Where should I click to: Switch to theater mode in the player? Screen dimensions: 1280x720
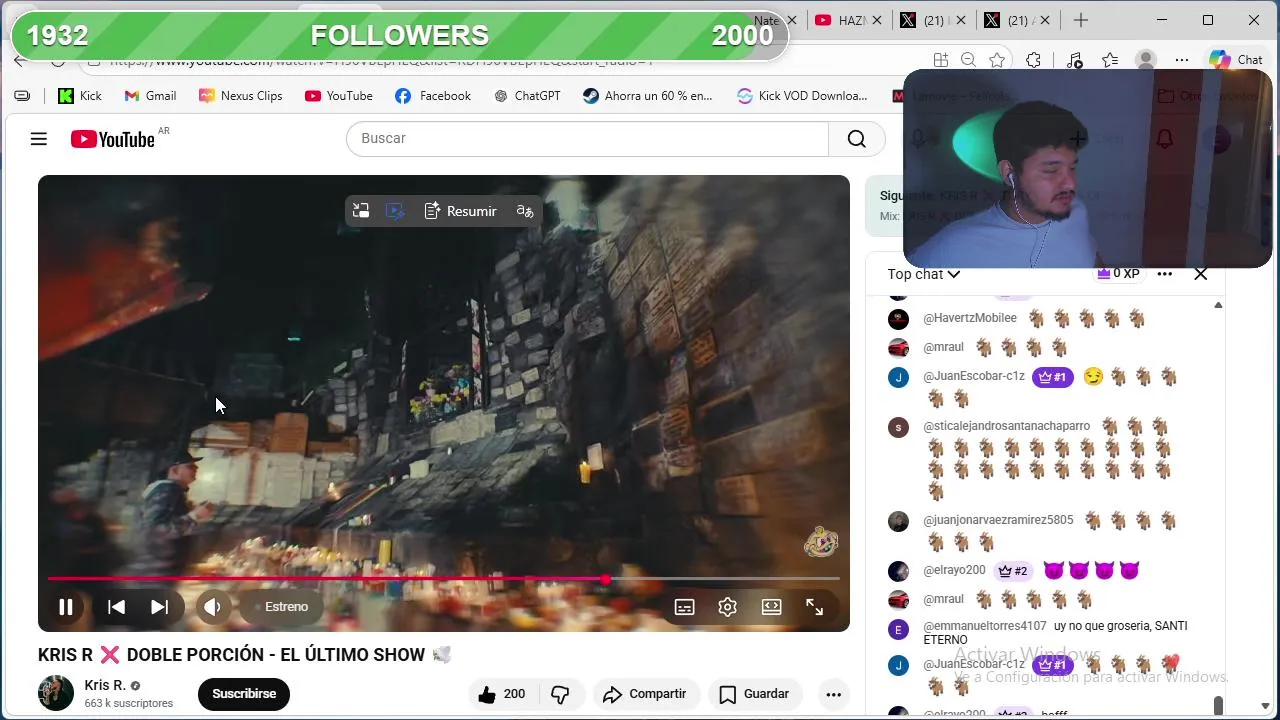pyautogui.click(x=771, y=607)
